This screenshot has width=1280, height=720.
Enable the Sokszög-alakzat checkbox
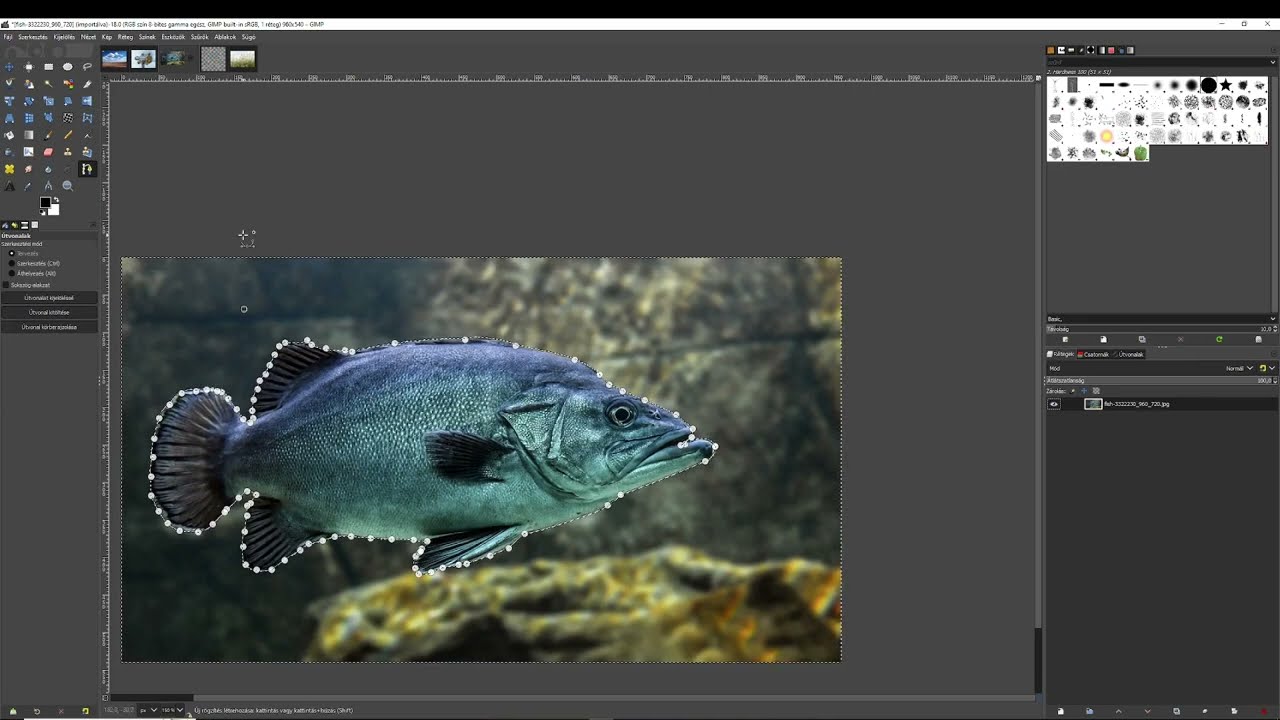point(6,285)
